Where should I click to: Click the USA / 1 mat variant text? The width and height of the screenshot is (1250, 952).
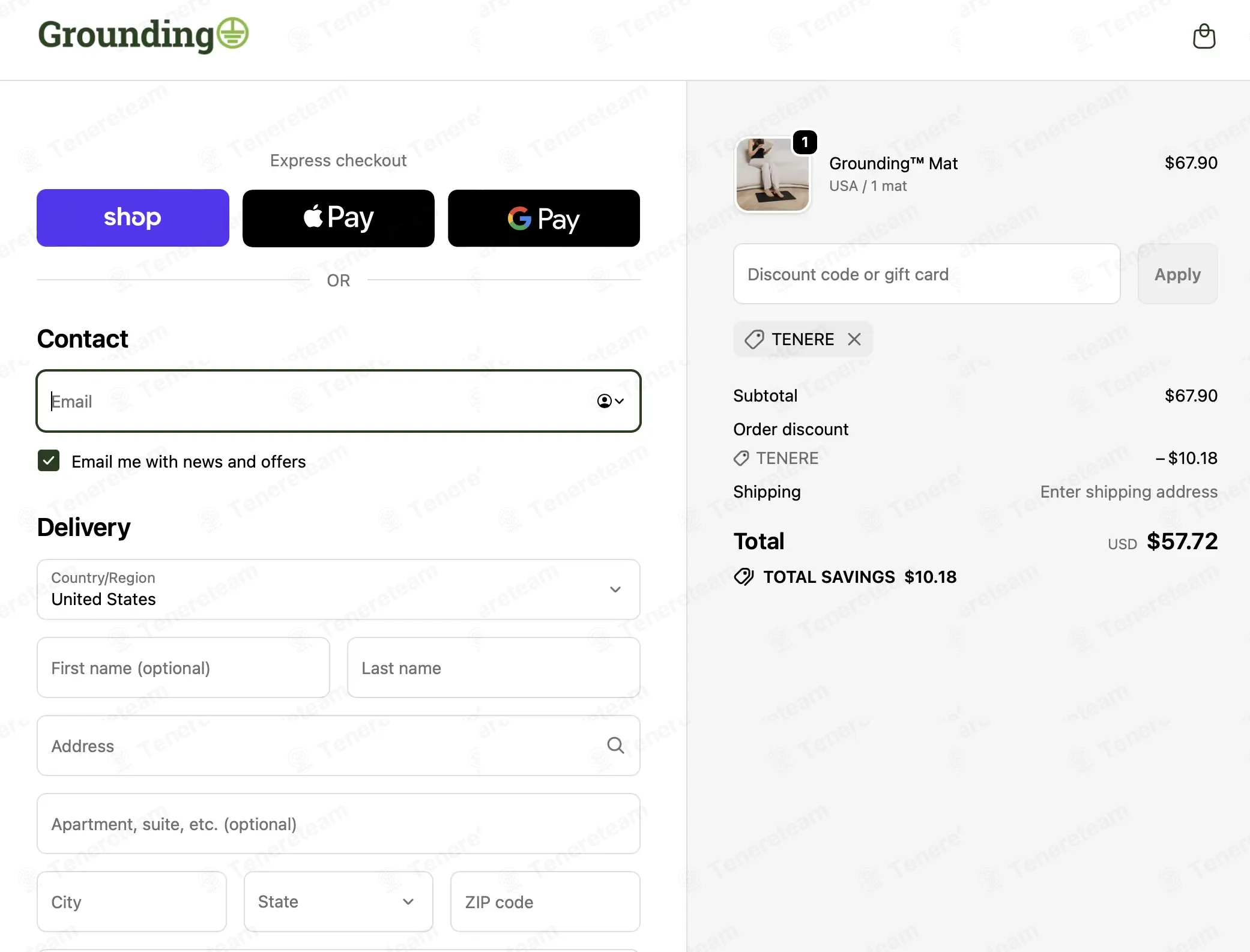(868, 186)
